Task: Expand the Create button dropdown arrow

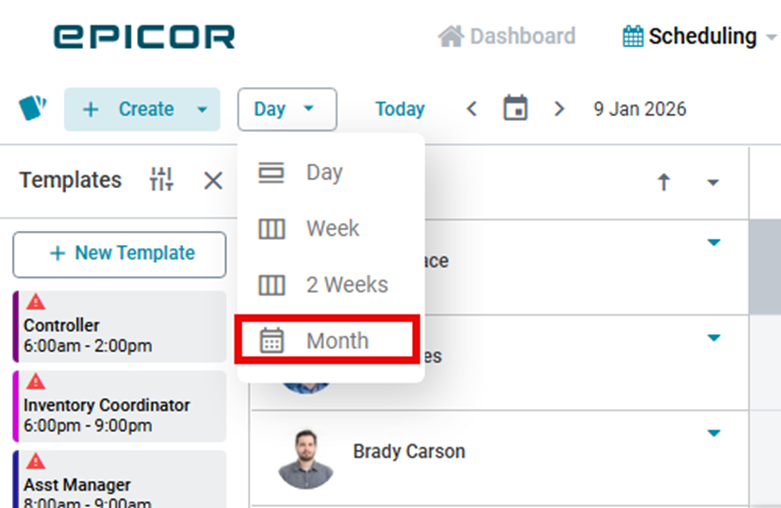Action: tap(202, 109)
